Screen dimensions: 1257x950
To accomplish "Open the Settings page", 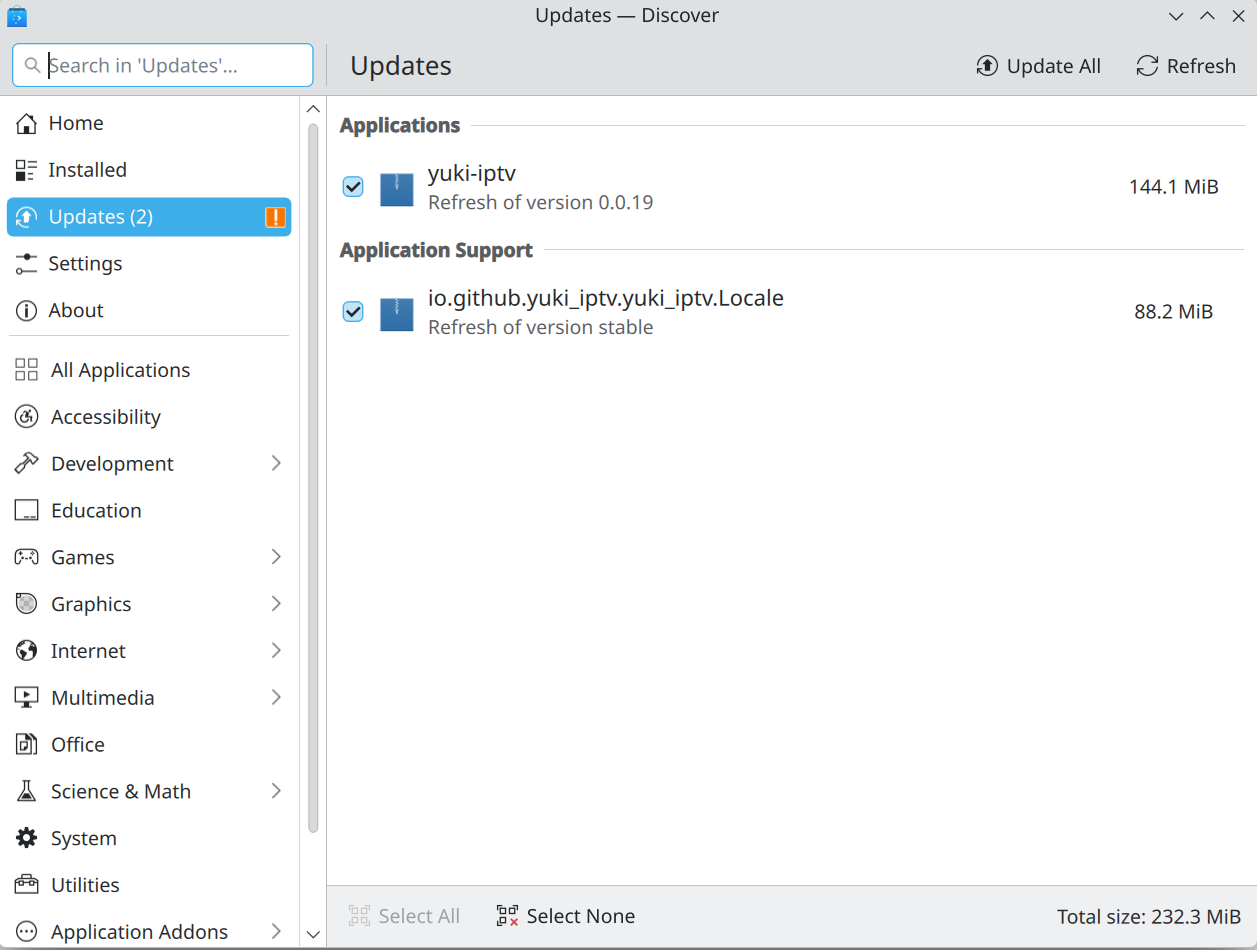I will coord(85,264).
